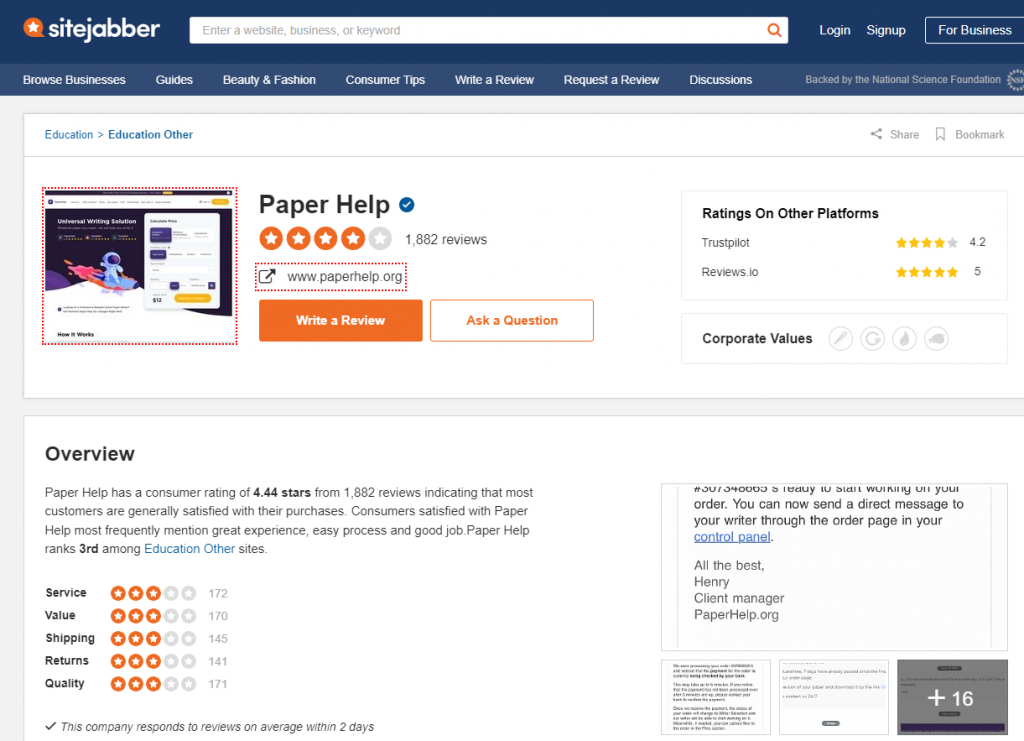Image resolution: width=1024 pixels, height=741 pixels.
Task: Select Write a Review in navigation bar
Action: [494, 80]
